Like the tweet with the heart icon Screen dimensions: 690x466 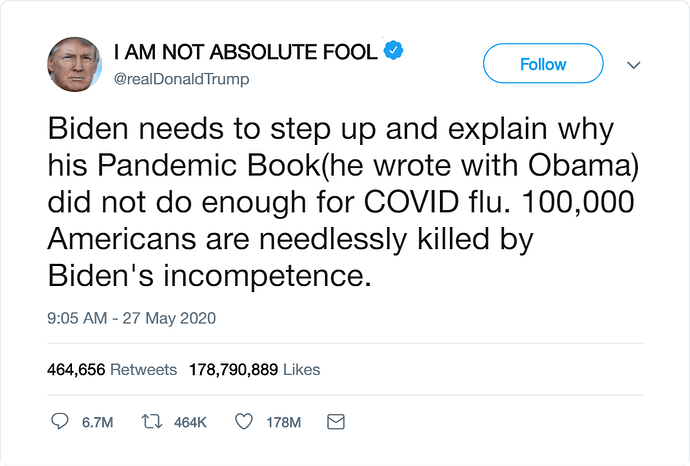(243, 423)
